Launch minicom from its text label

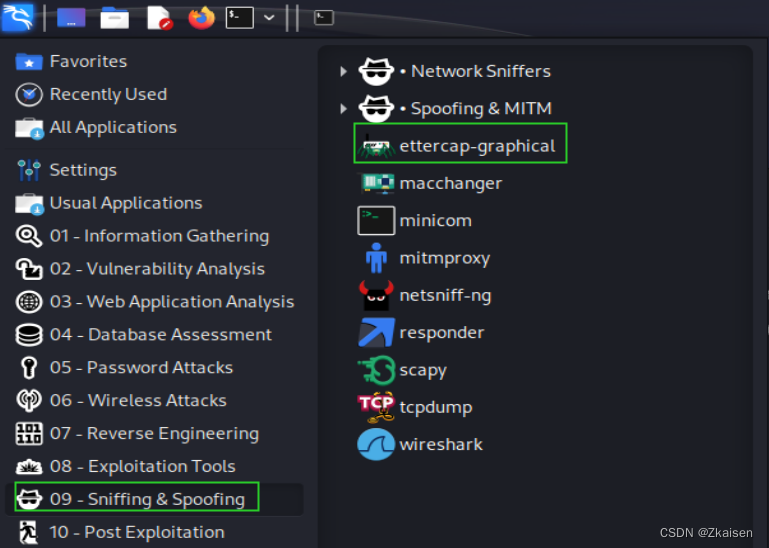[436, 221]
